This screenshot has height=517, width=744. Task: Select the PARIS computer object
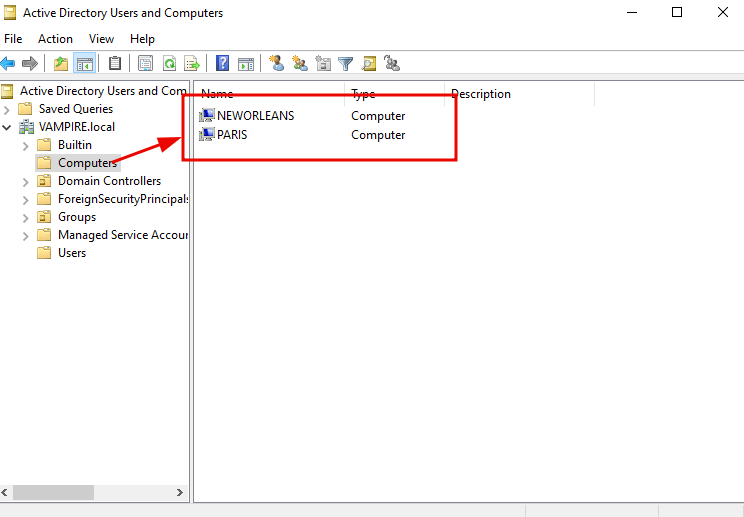click(x=232, y=135)
